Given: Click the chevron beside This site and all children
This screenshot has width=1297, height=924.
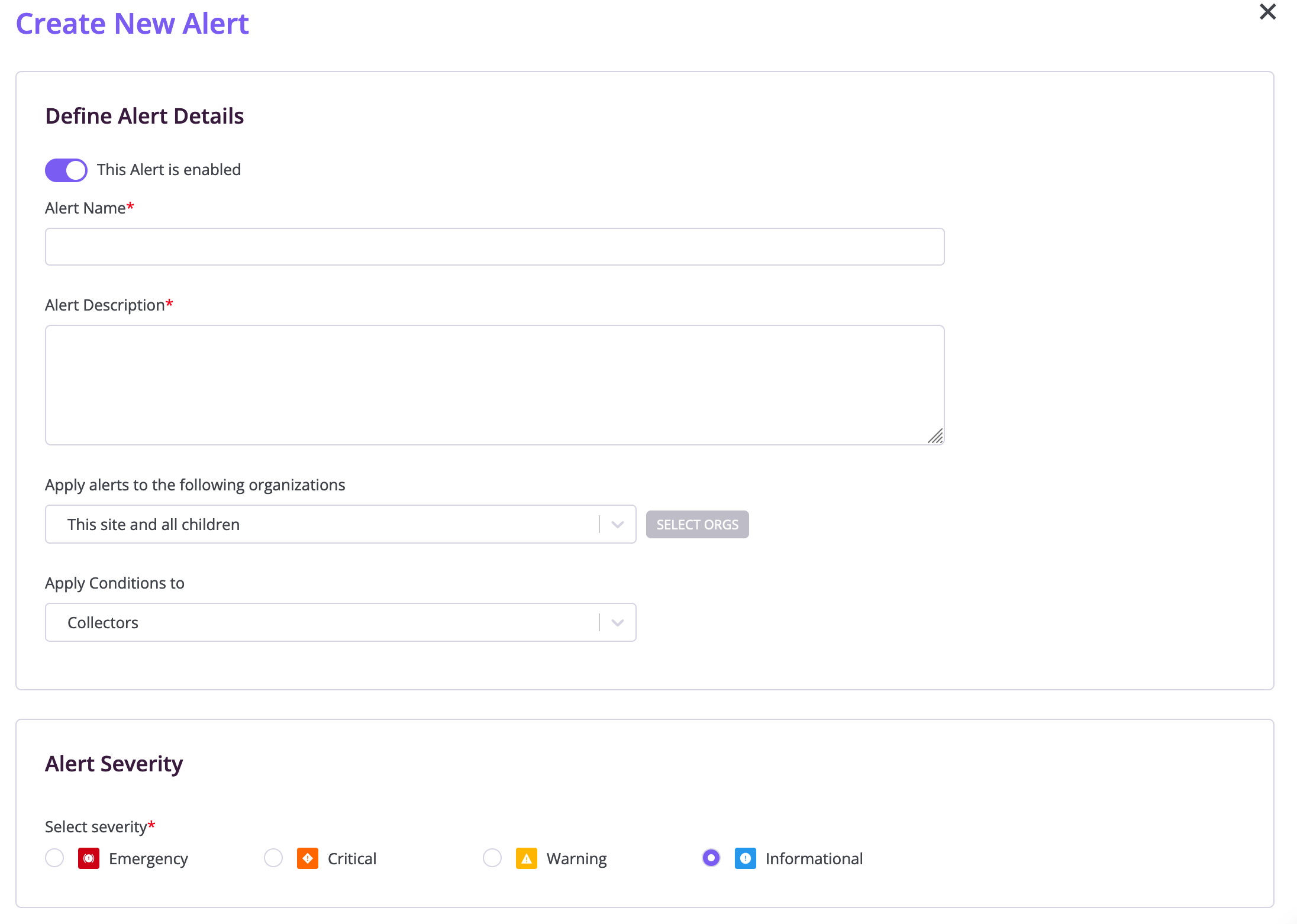Looking at the screenshot, I should click(618, 525).
